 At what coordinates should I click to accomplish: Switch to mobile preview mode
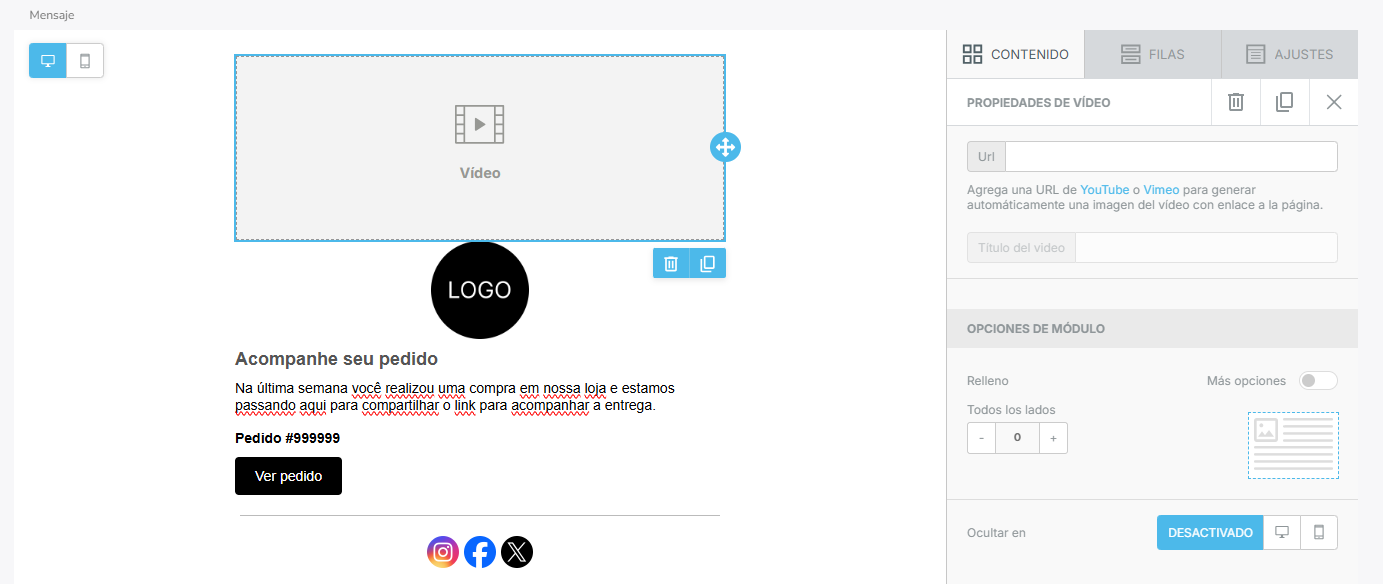click(85, 61)
